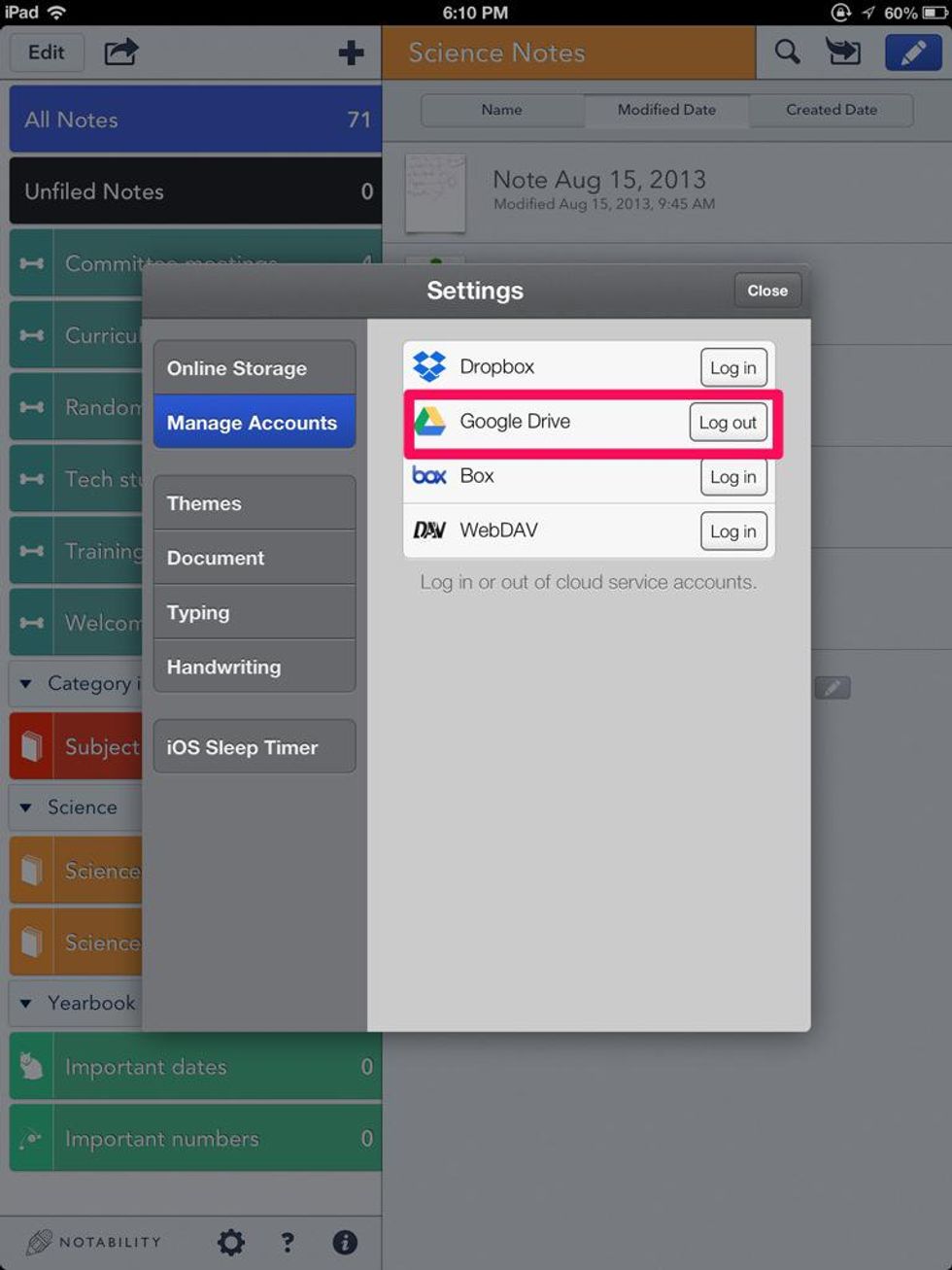
Task: Collapse the Yearbook category triangle
Action: pos(26,1003)
